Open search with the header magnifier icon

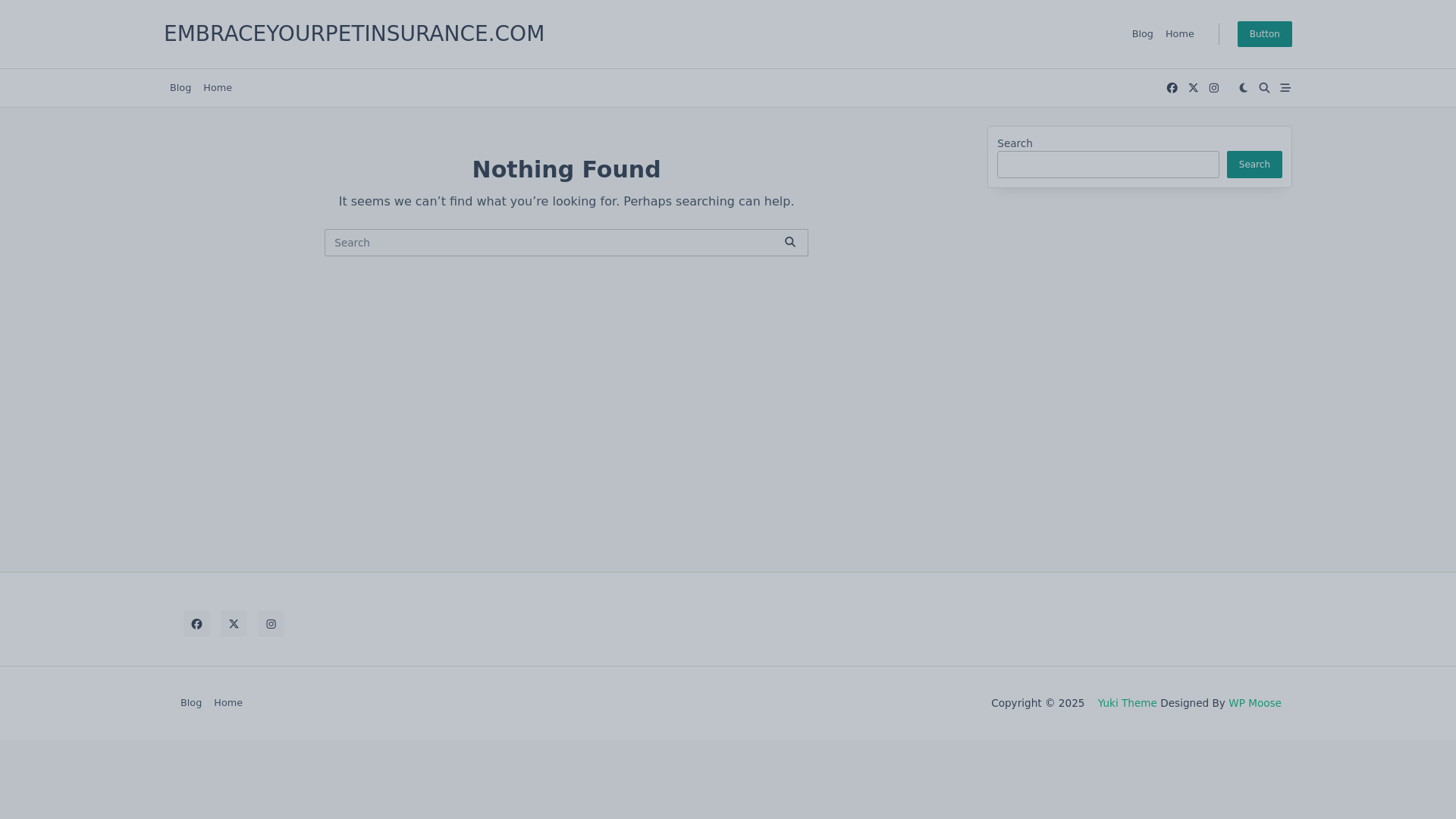pos(1264,88)
